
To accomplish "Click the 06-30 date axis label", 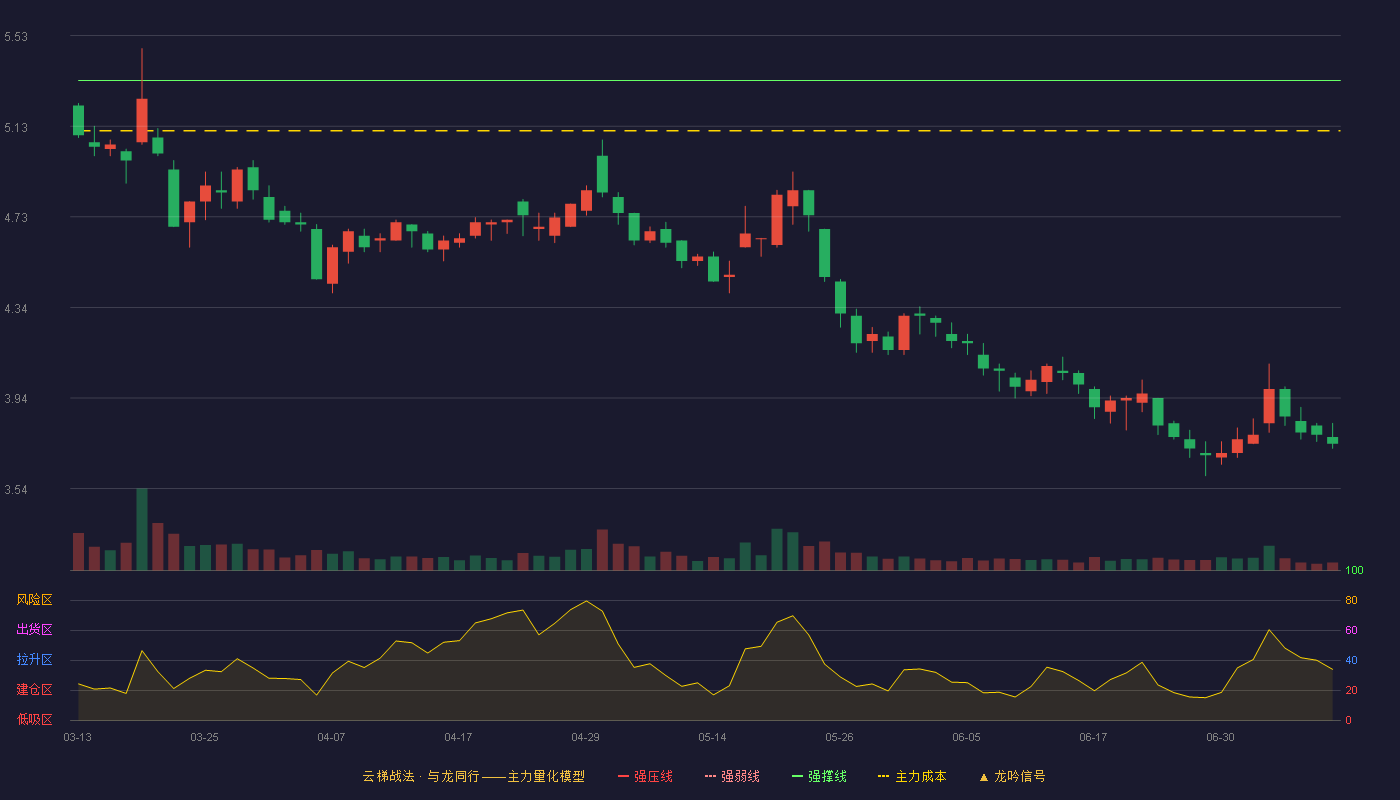I will click(1220, 737).
